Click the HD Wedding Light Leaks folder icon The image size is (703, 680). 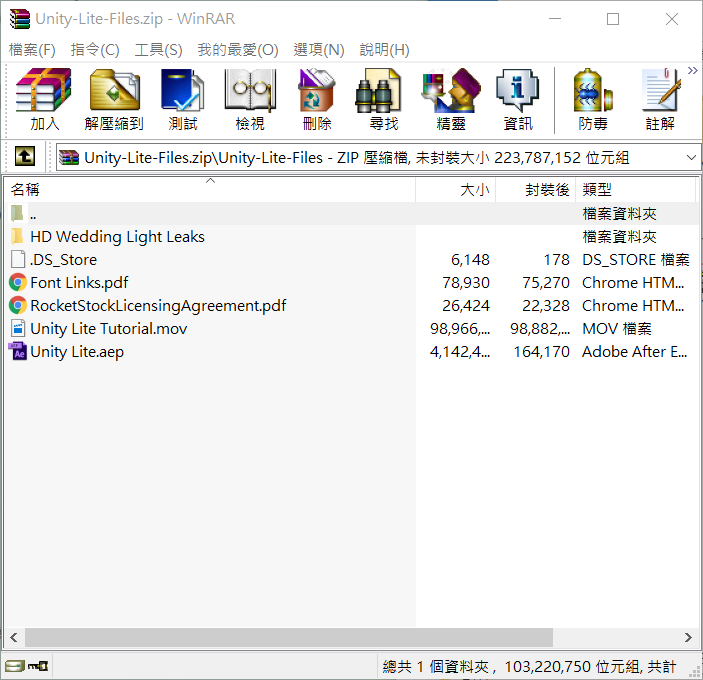pos(17,236)
